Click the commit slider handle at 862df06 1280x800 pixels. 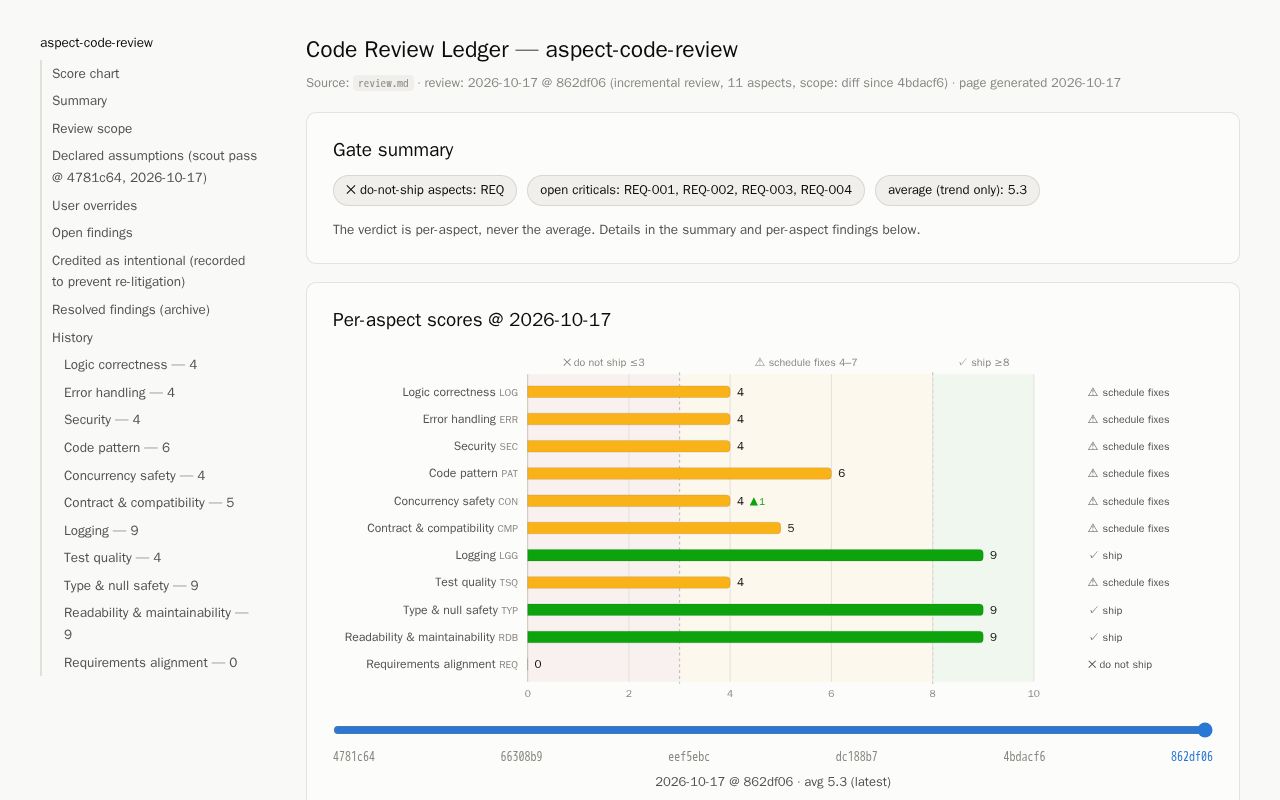click(x=1205, y=730)
